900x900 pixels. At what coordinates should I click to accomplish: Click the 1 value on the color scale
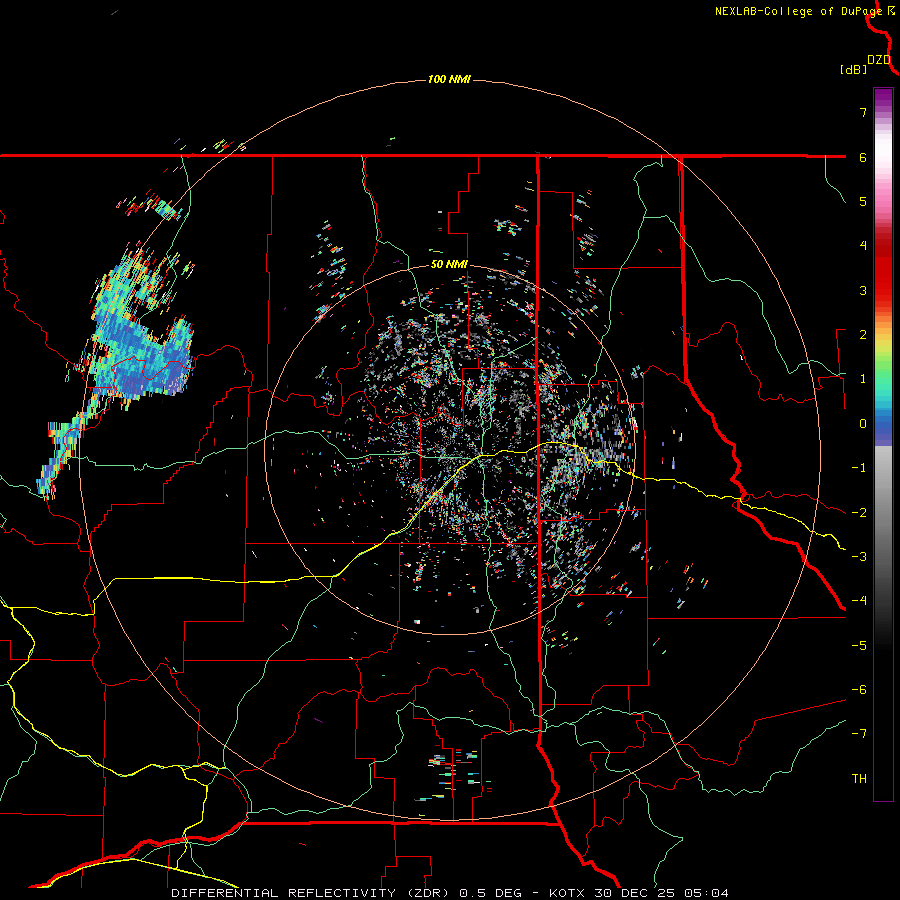click(x=863, y=379)
